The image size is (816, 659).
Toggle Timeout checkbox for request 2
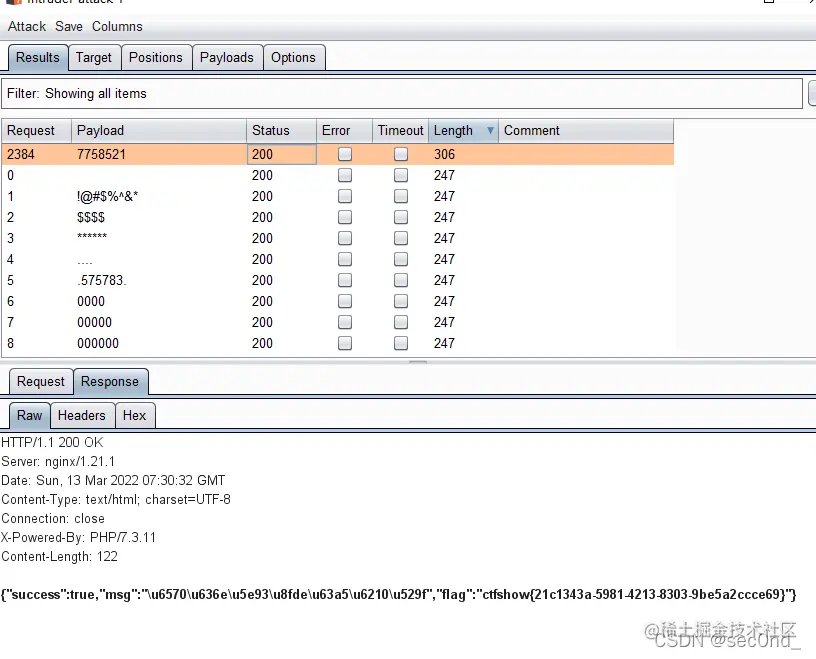point(401,217)
